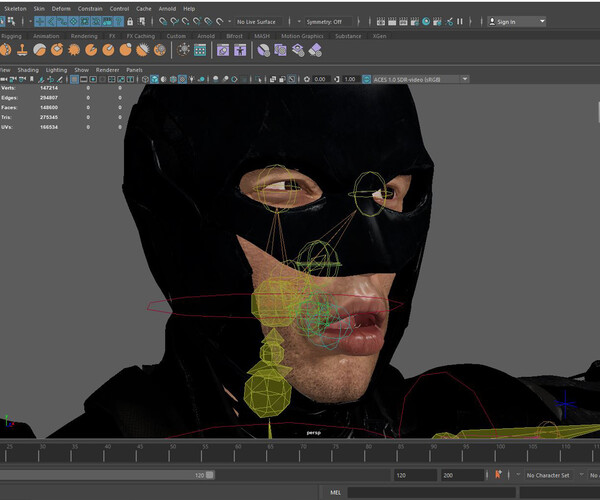Click frame 100 on the time slider
This screenshot has width=600, height=500.
tap(495, 453)
